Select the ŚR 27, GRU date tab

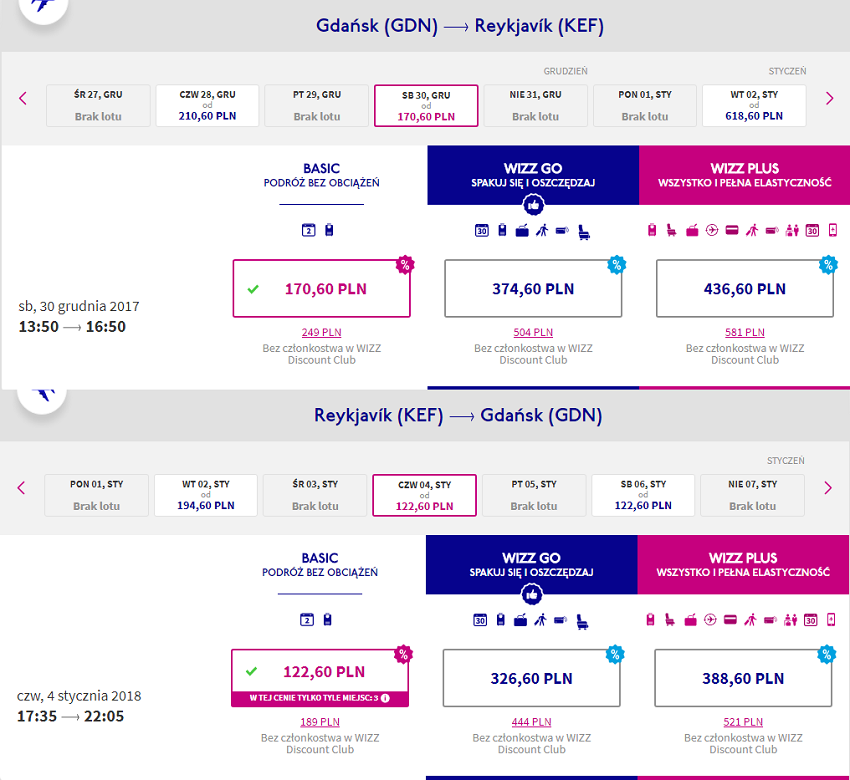[98, 106]
